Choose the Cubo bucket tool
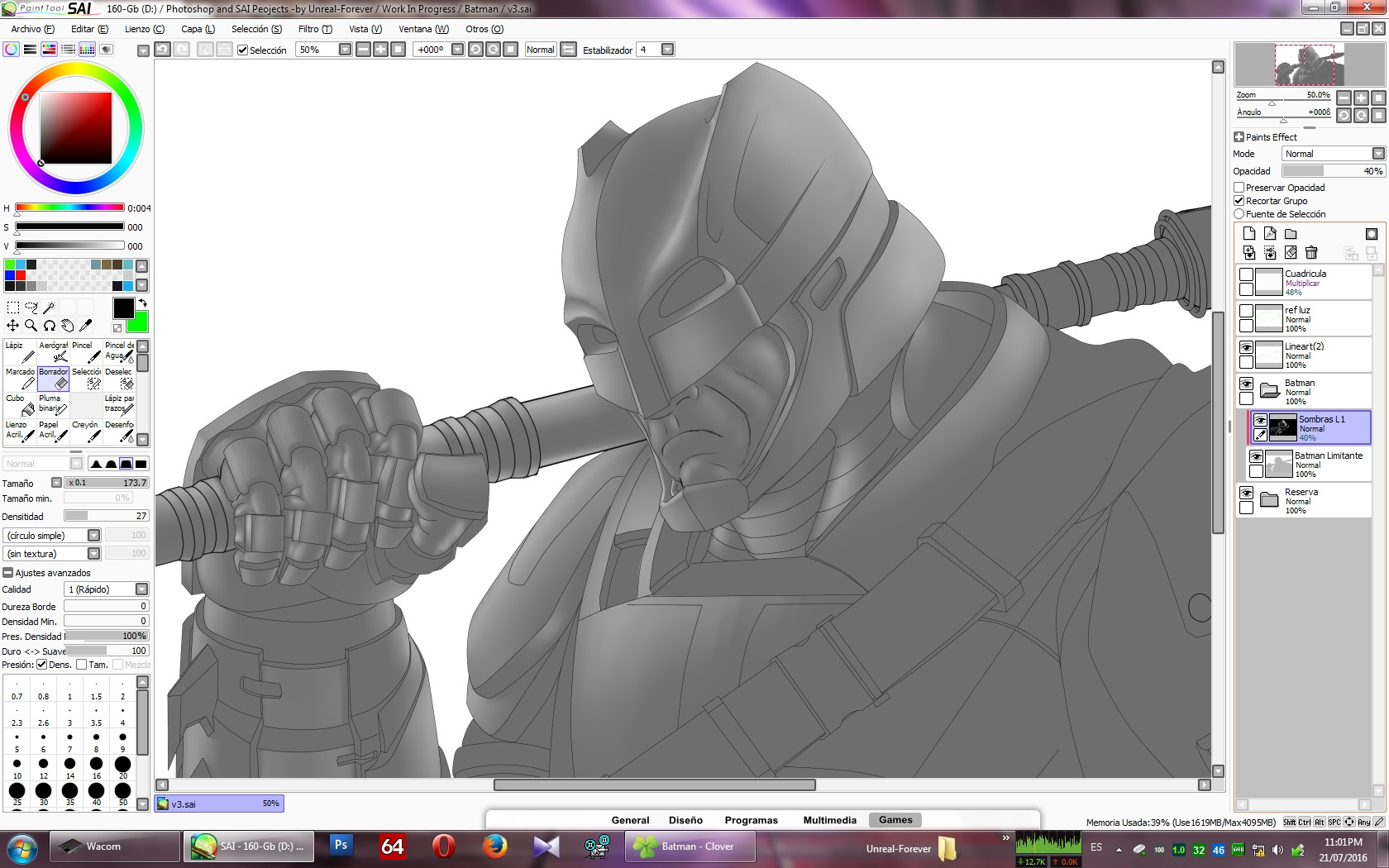 (20, 405)
